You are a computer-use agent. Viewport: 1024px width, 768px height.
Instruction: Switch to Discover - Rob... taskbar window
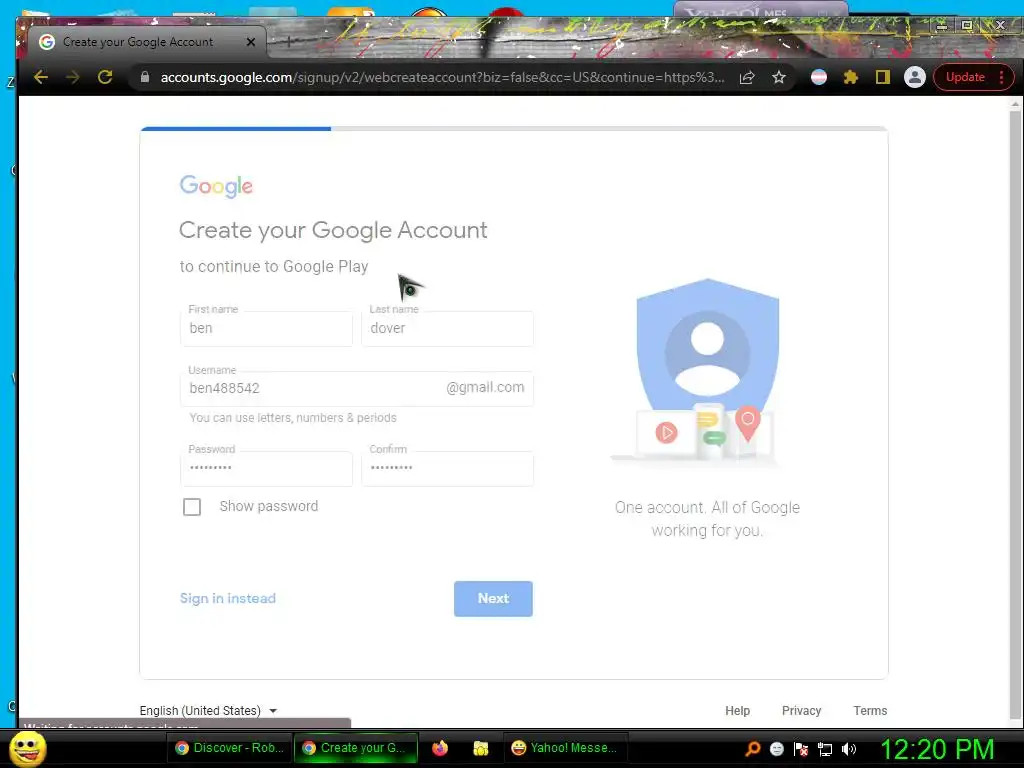[229, 748]
